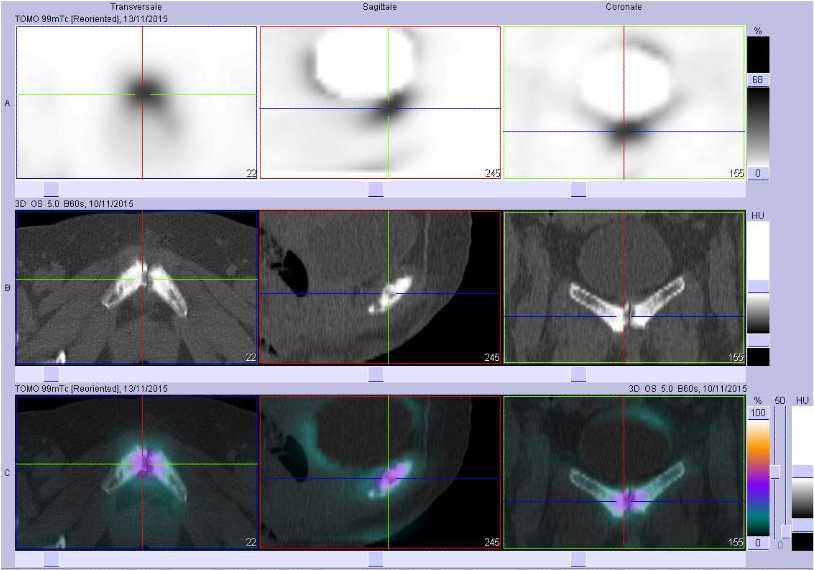Click slice number 245 in row B CT sagittal
Image resolution: width=814 pixels, height=570 pixels.
click(492, 357)
